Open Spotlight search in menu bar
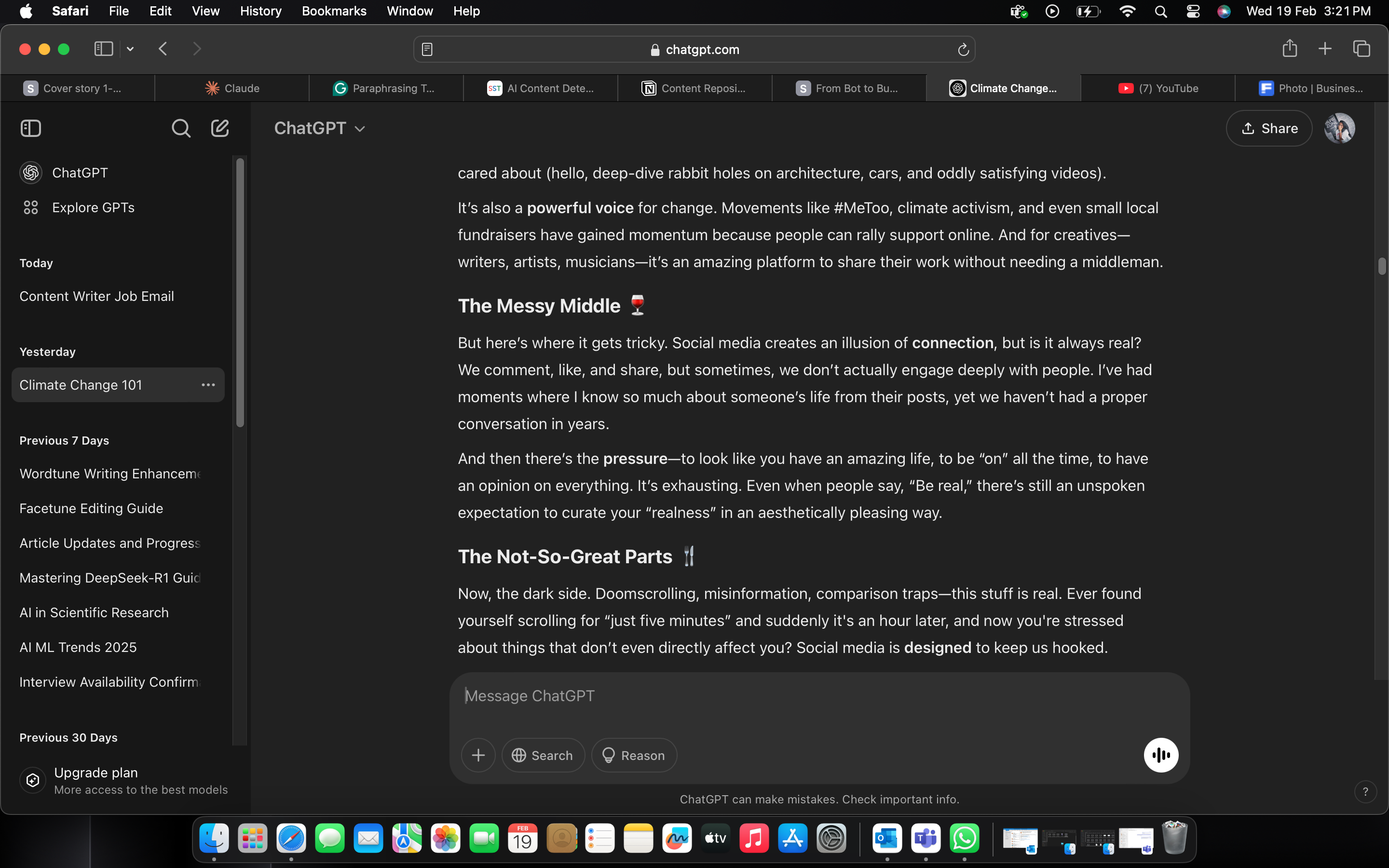This screenshot has width=1389, height=868. [x=1160, y=11]
